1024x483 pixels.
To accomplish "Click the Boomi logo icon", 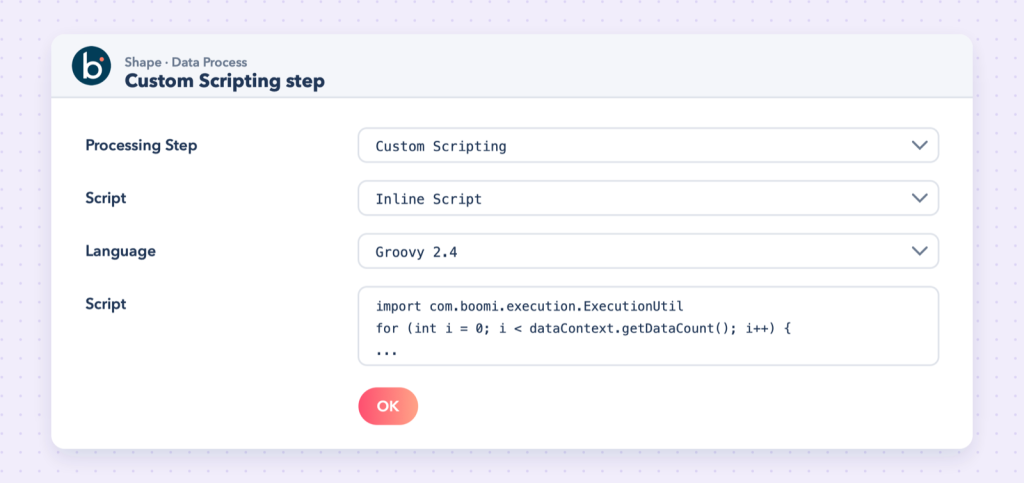I will coord(91,66).
